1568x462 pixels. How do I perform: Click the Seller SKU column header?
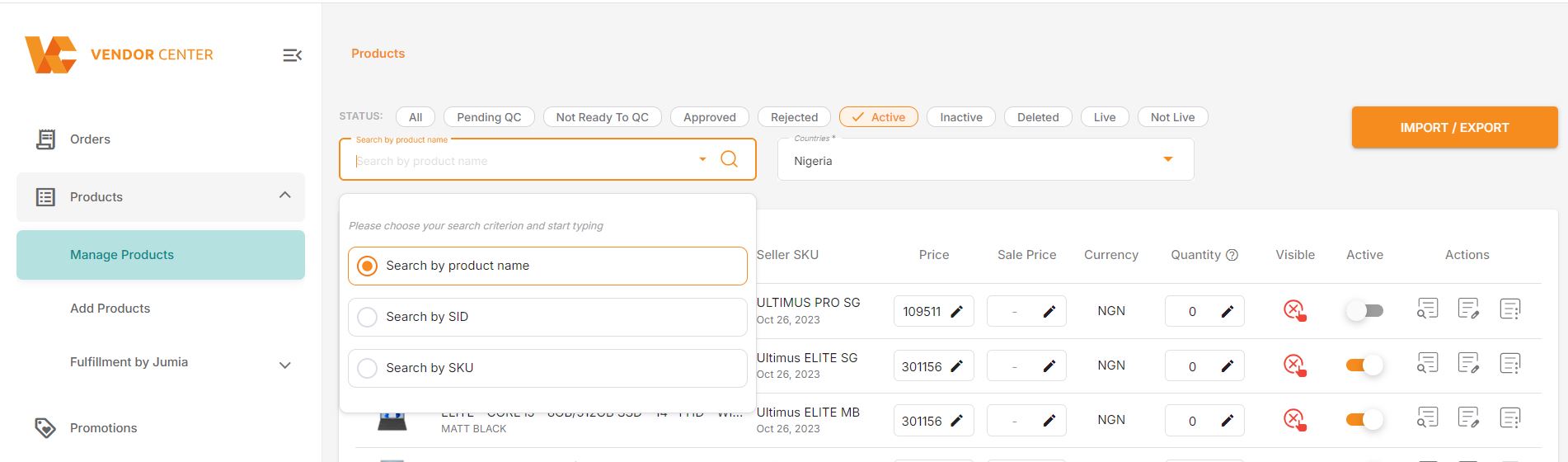pos(787,255)
